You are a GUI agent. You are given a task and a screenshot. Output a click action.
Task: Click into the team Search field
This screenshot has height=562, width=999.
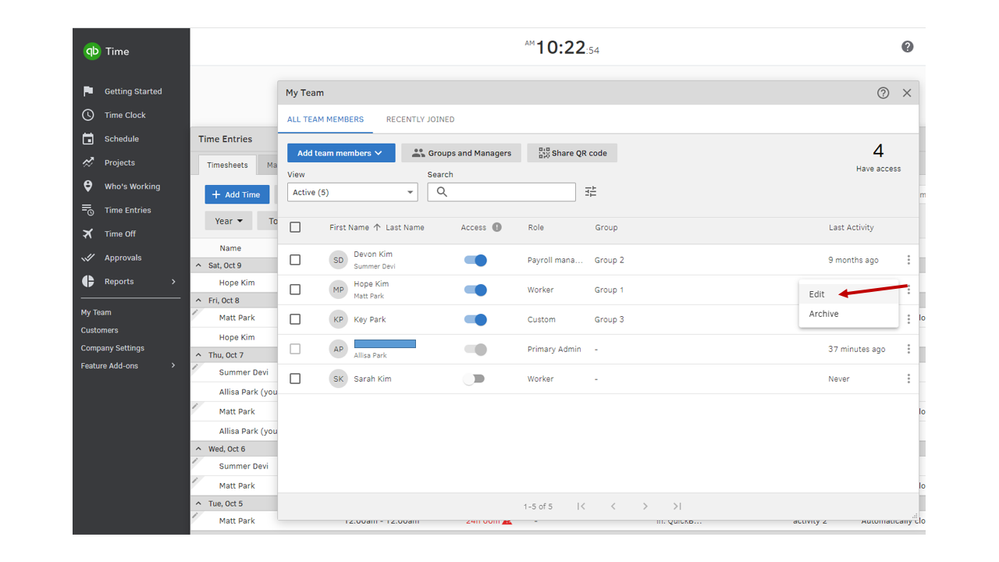501,192
